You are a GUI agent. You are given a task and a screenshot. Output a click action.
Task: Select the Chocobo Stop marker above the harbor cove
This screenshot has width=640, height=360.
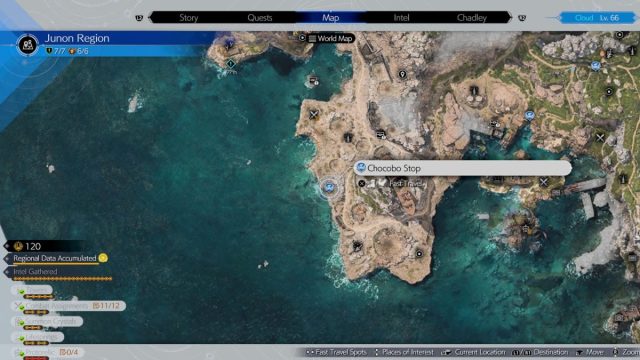(529, 116)
